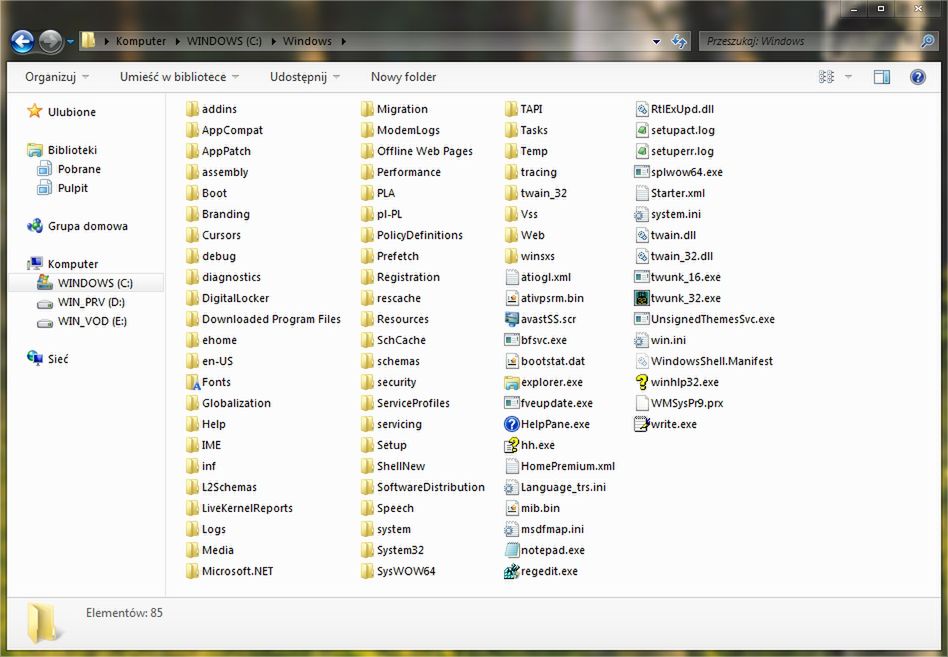
Task: Select the notepad.exe icon
Action: [x=511, y=550]
